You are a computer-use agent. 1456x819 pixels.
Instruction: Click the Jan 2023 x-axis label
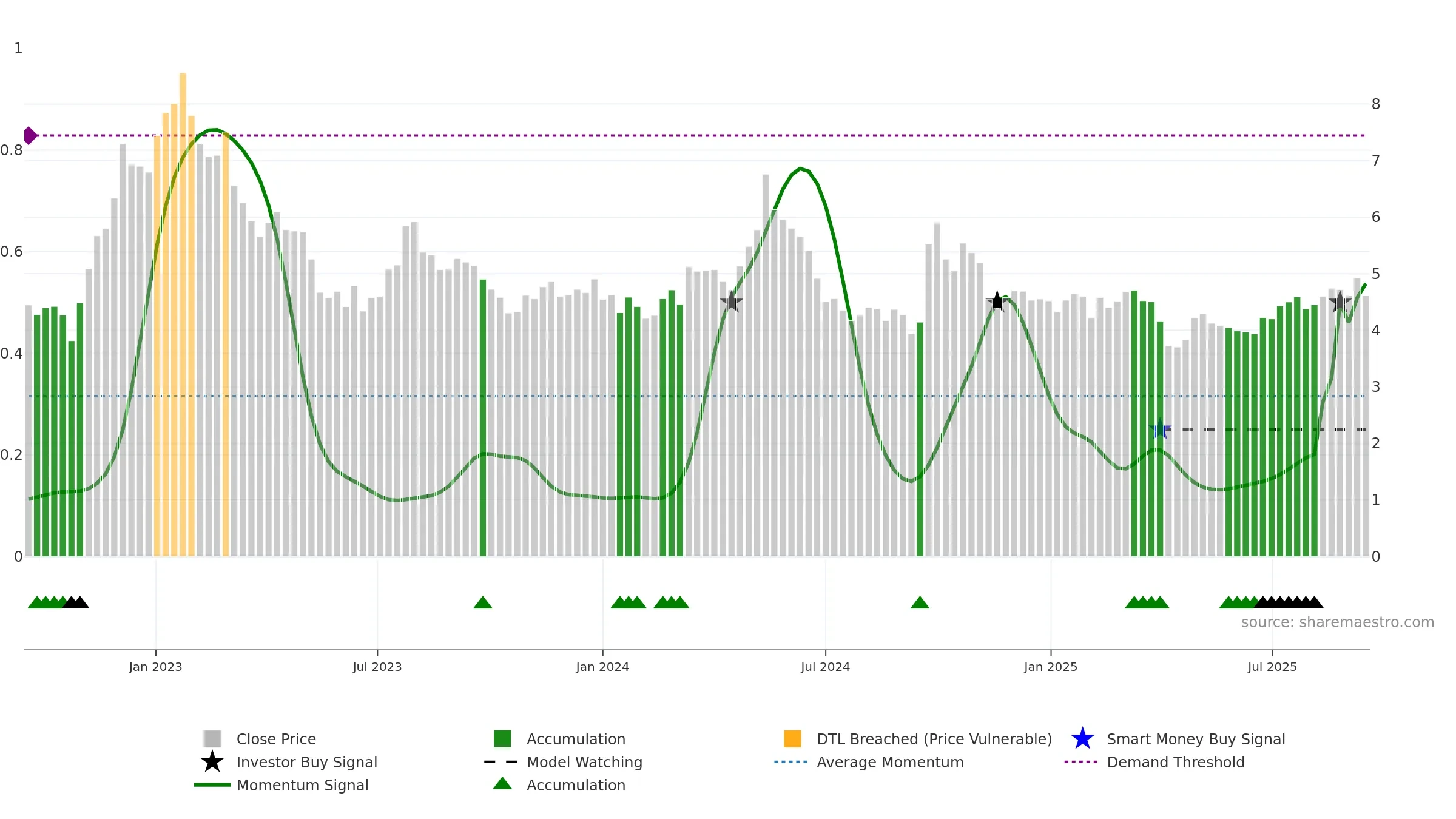[x=155, y=667]
